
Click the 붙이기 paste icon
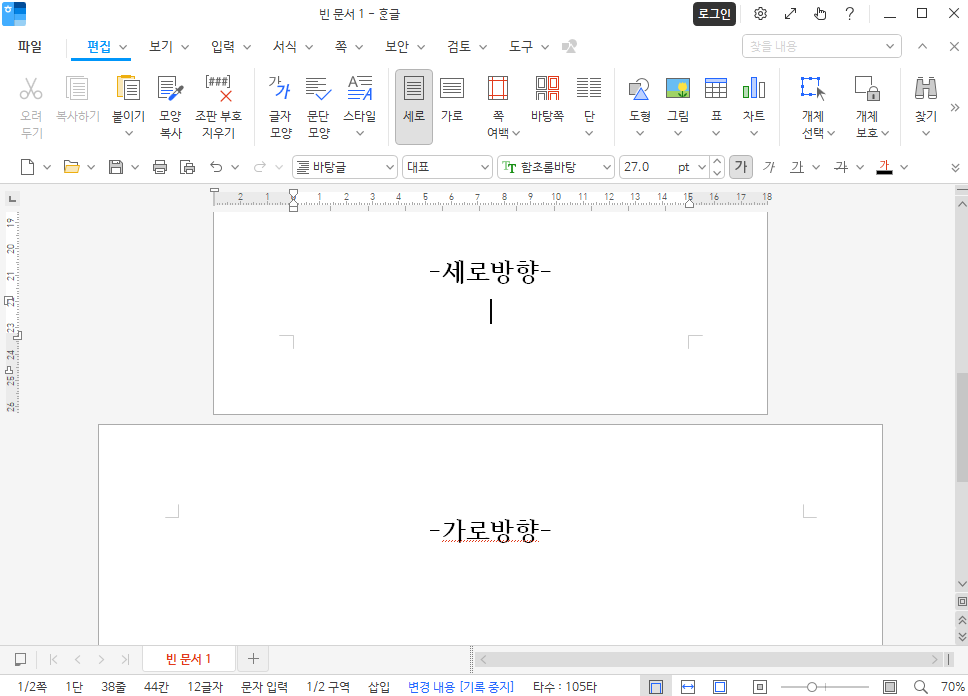[127, 98]
